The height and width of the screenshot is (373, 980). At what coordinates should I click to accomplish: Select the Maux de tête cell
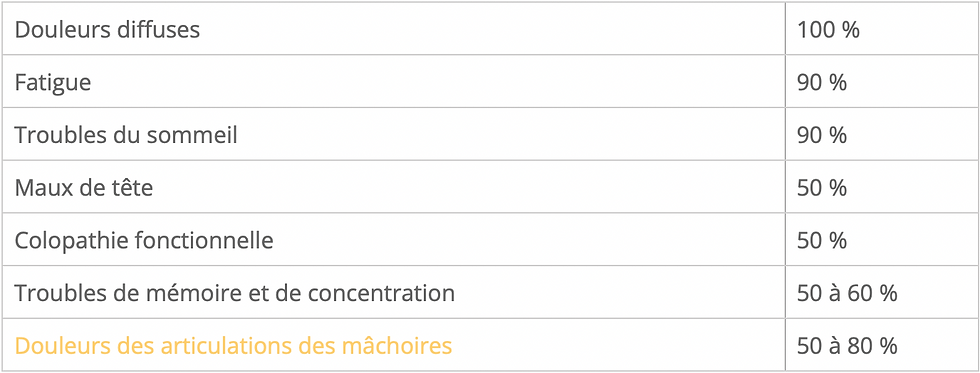pos(393,187)
